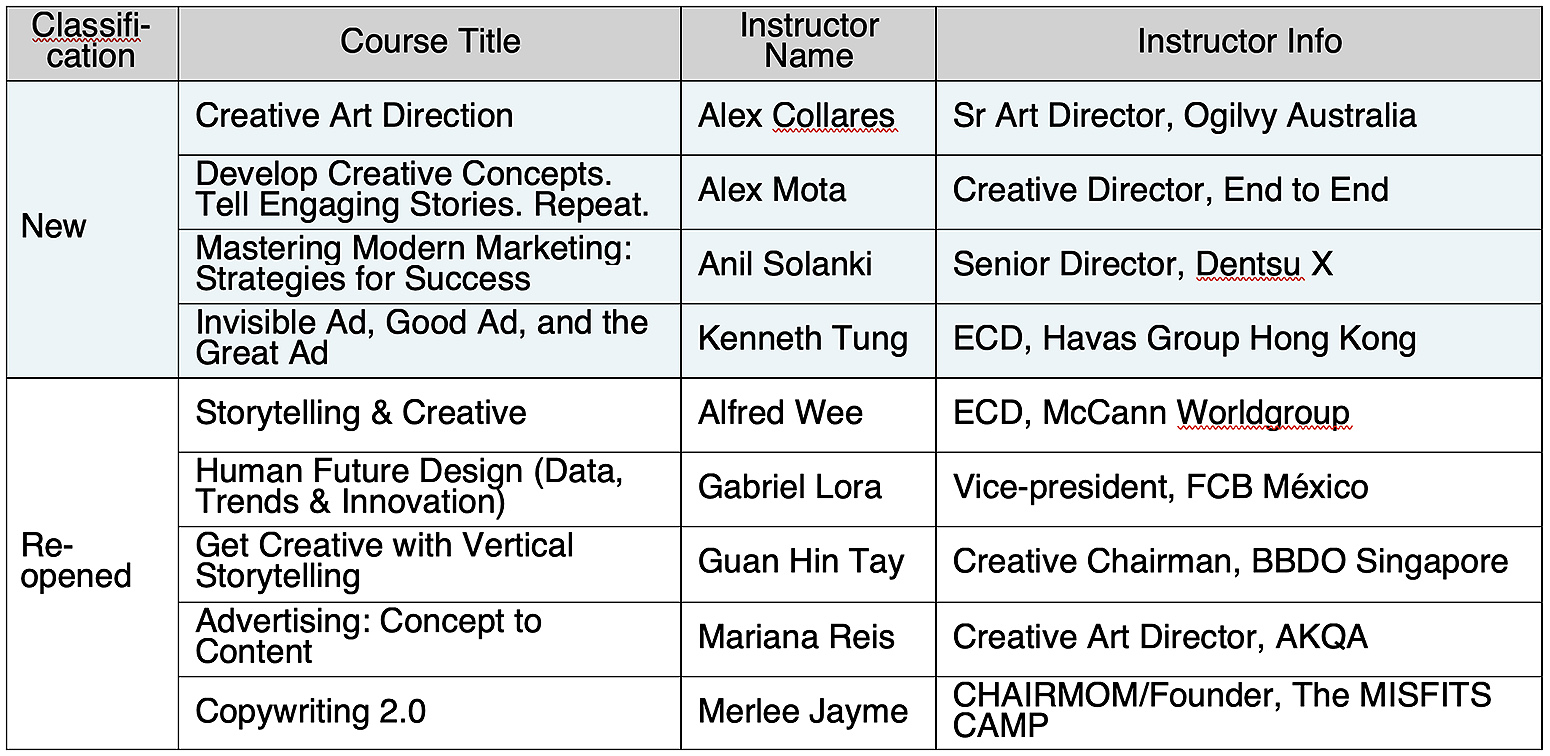The height and width of the screenshot is (756, 1550).
Task: Select the Alex Collares name cell
Action: (x=808, y=117)
